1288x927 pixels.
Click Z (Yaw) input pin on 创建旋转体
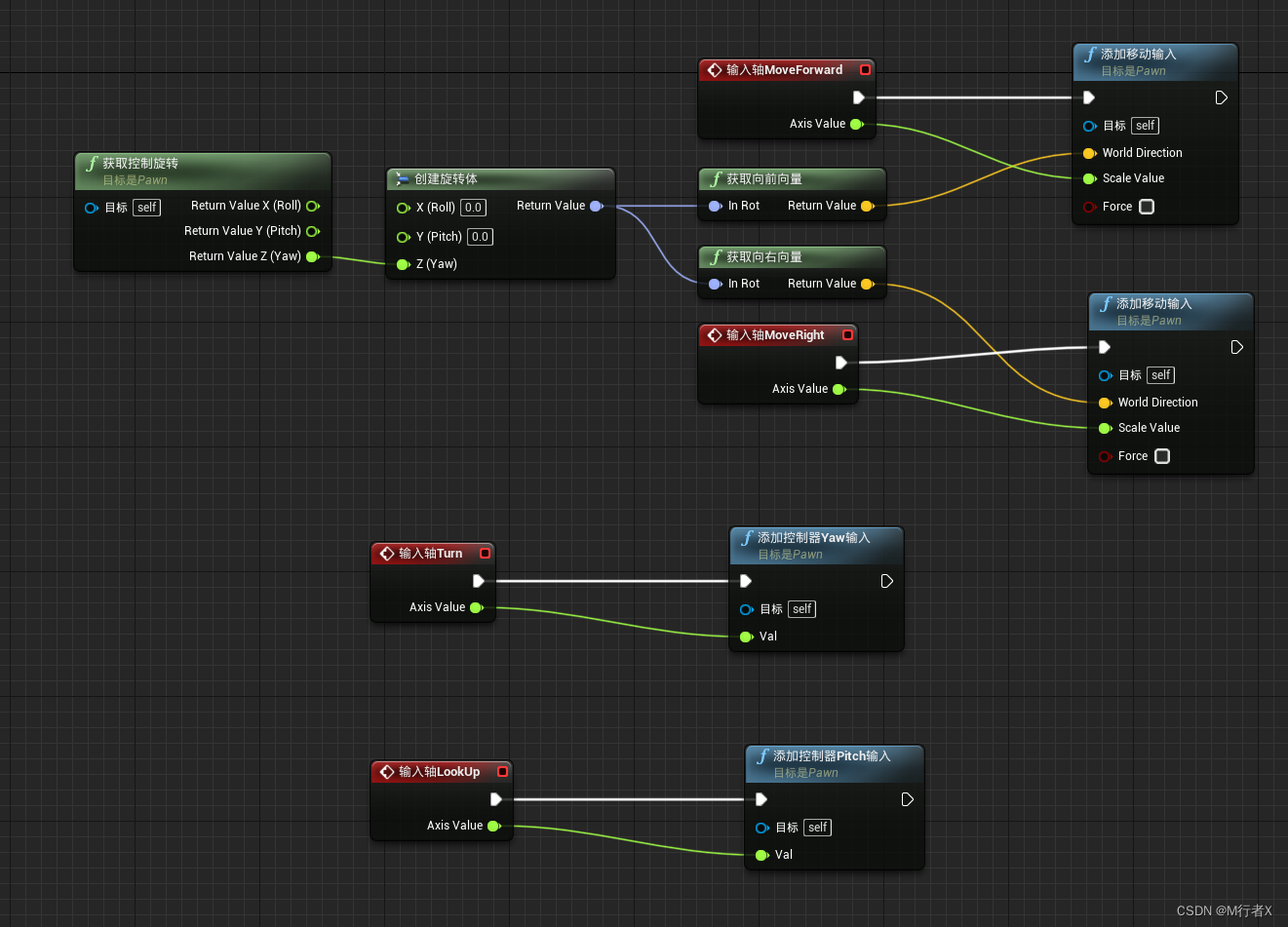[x=404, y=264]
